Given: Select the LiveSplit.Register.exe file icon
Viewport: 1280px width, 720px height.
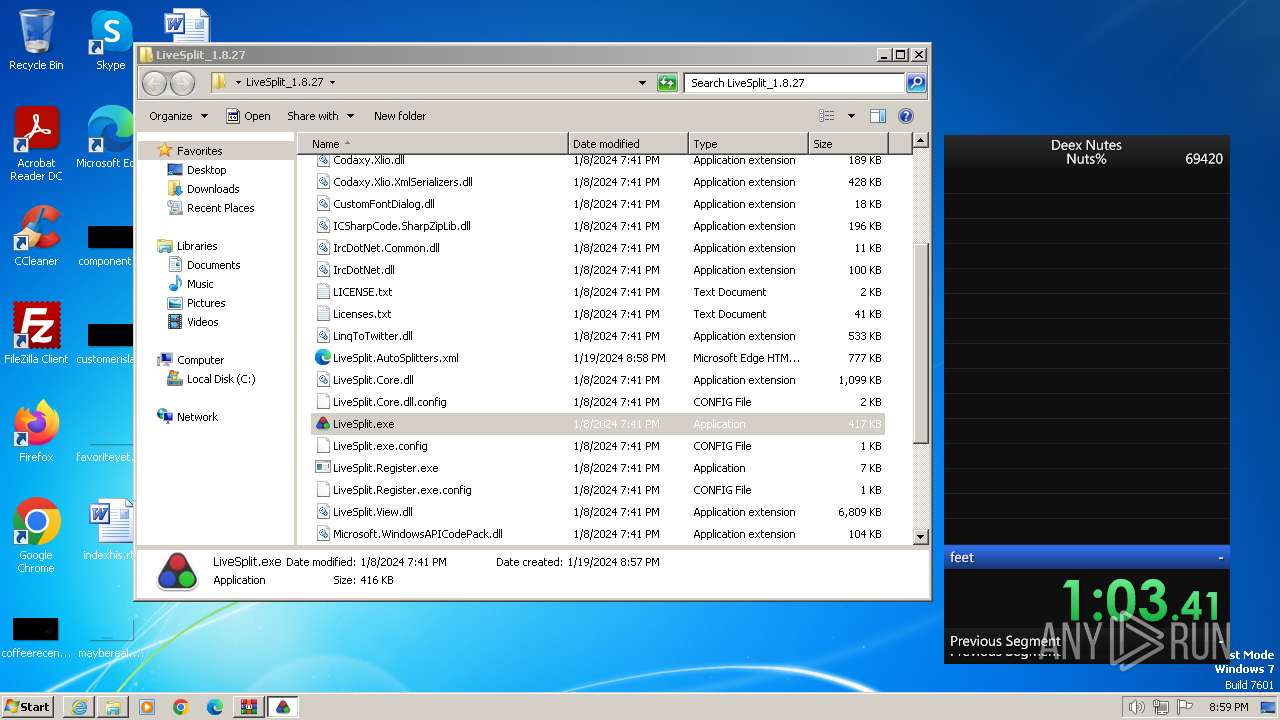Looking at the screenshot, I should click(x=323, y=468).
